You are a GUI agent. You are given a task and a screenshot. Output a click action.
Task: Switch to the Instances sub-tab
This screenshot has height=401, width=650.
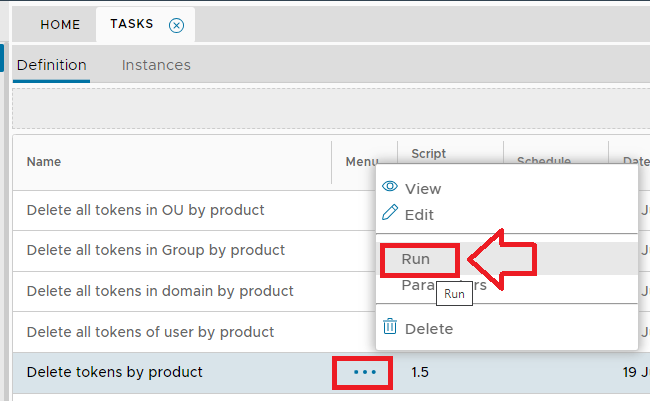pos(156,65)
